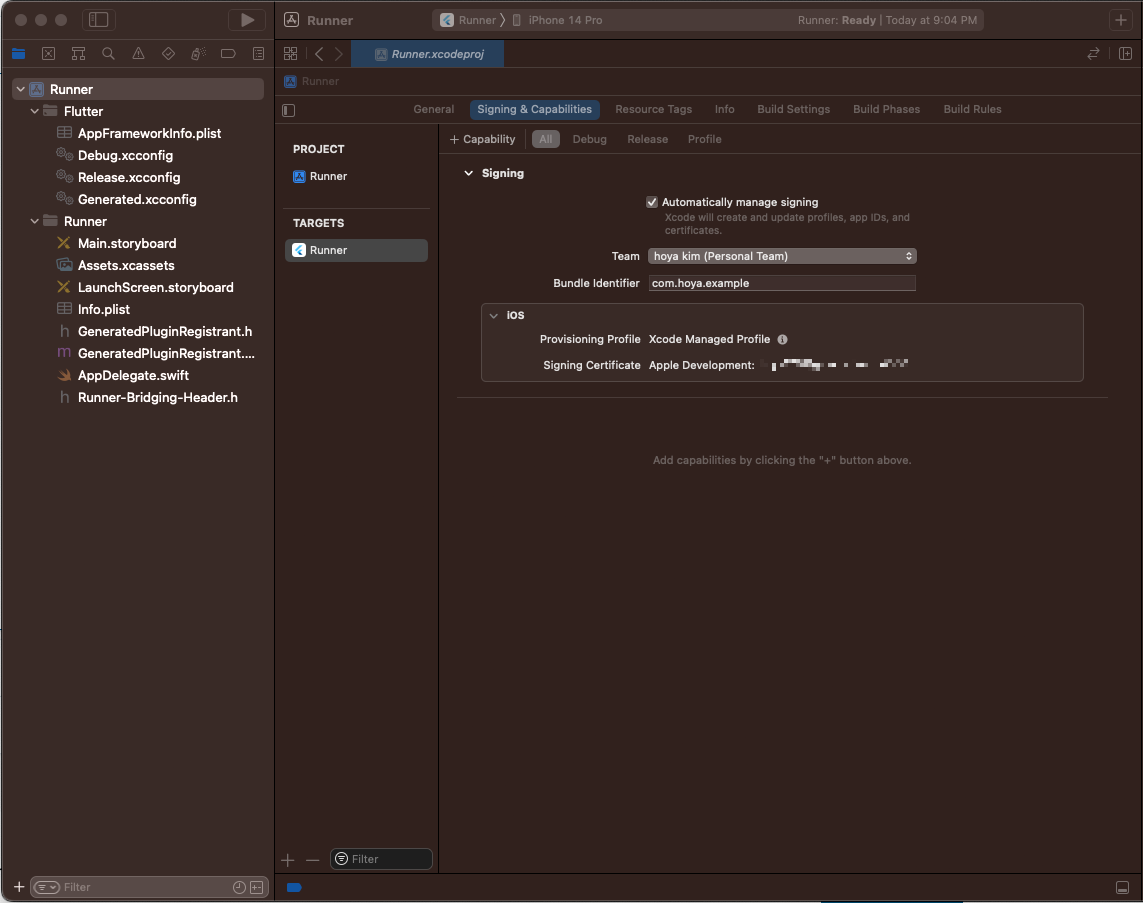Collapse the root Runner project tree
The height and width of the screenshot is (903, 1143).
(x=20, y=89)
